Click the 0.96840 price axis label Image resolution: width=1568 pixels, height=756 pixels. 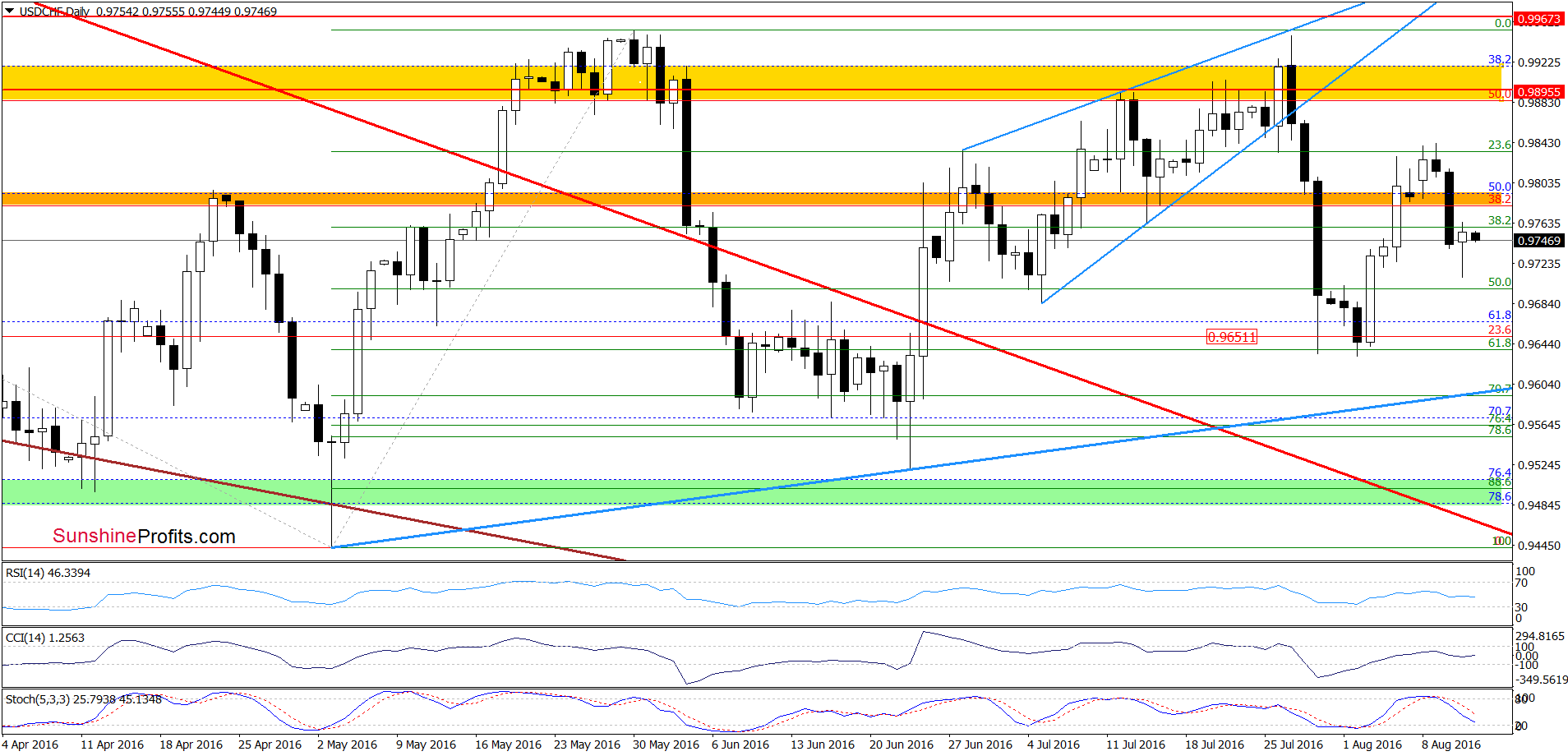pos(1538,304)
